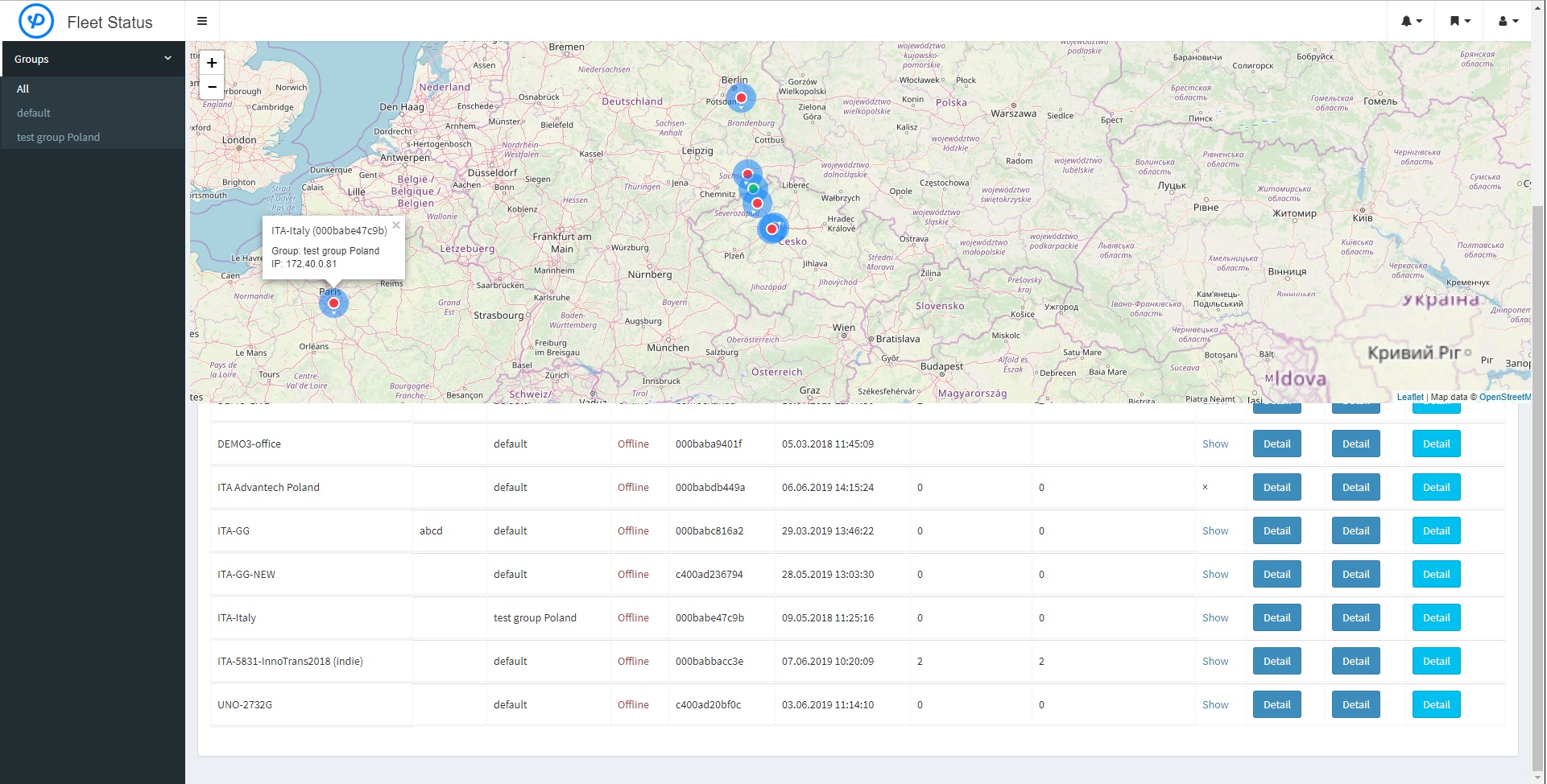1547x784 pixels.
Task: Click the ITA-GG-NEW device name
Action: [246, 574]
